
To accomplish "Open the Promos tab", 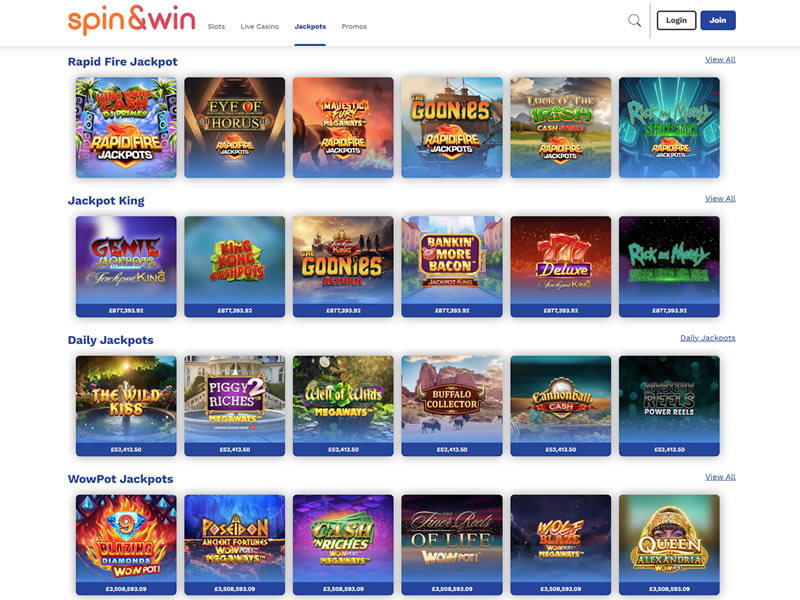I will [354, 27].
